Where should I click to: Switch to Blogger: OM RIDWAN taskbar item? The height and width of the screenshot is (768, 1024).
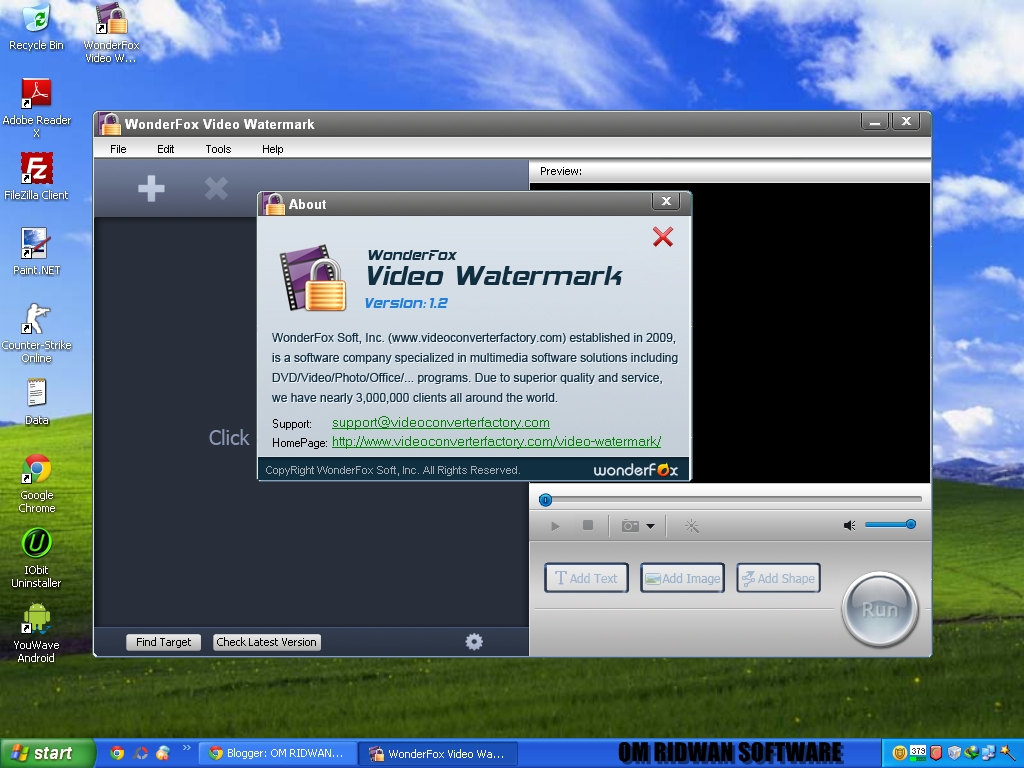point(277,753)
